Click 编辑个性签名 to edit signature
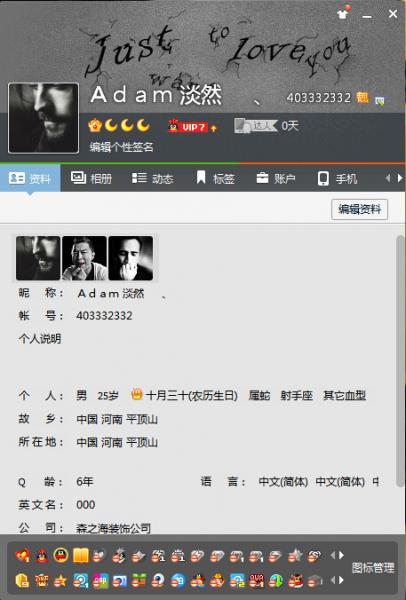Image resolution: width=406 pixels, height=600 pixels. click(x=121, y=147)
